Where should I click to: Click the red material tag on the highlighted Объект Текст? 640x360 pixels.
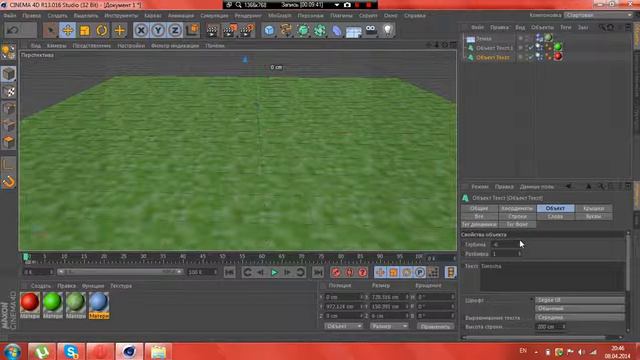558,57
